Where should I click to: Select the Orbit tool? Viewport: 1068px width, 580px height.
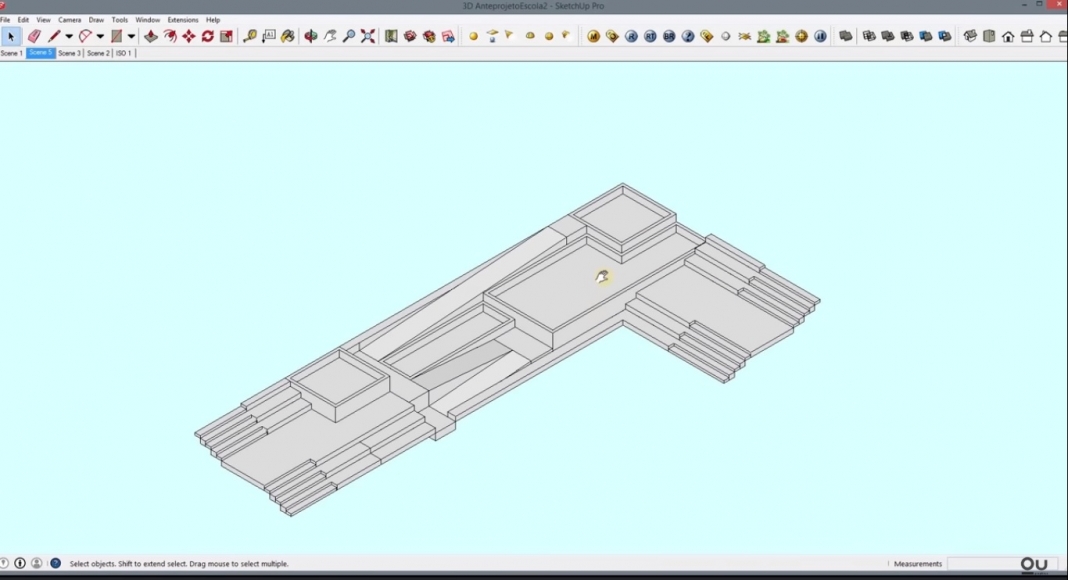pyautogui.click(x=311, y=36)
